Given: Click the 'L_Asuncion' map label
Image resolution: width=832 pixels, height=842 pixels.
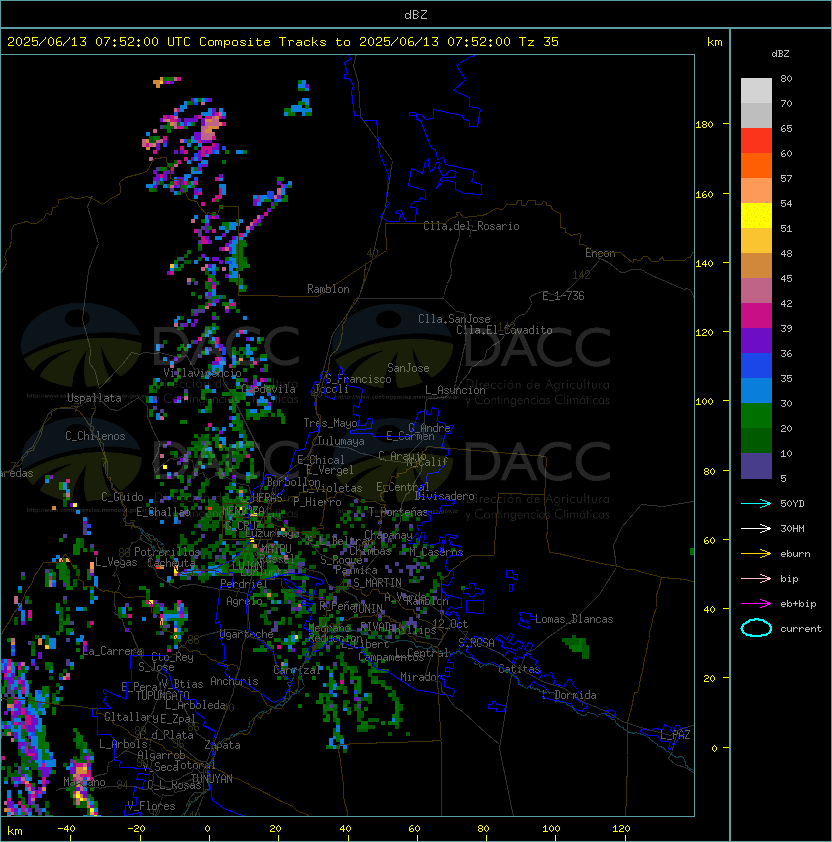Looking at the screenshot, I should coord(455,390).
